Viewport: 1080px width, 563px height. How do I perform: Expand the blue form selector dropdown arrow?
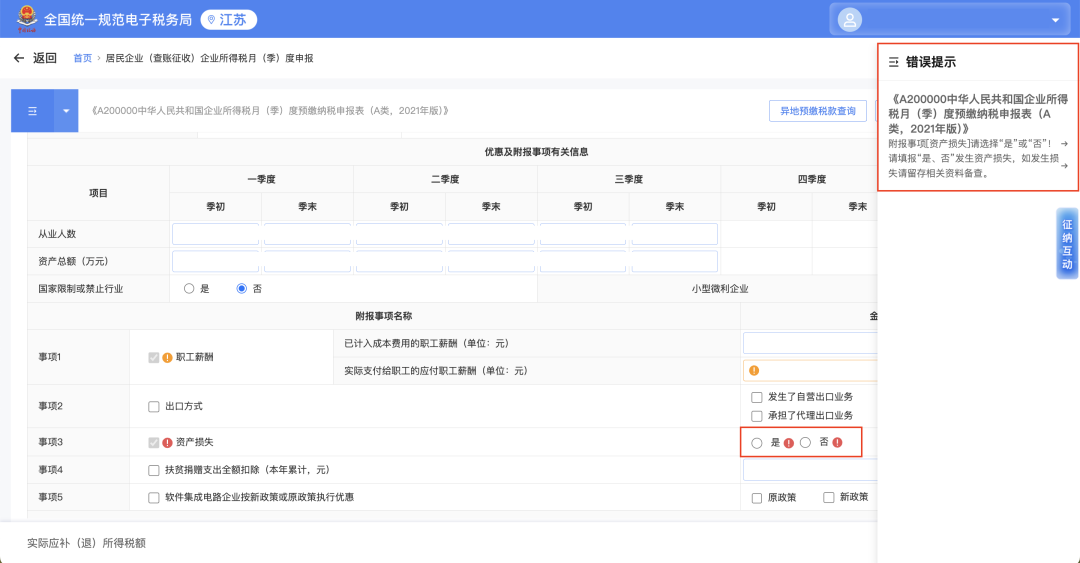(x=66, y=111)
